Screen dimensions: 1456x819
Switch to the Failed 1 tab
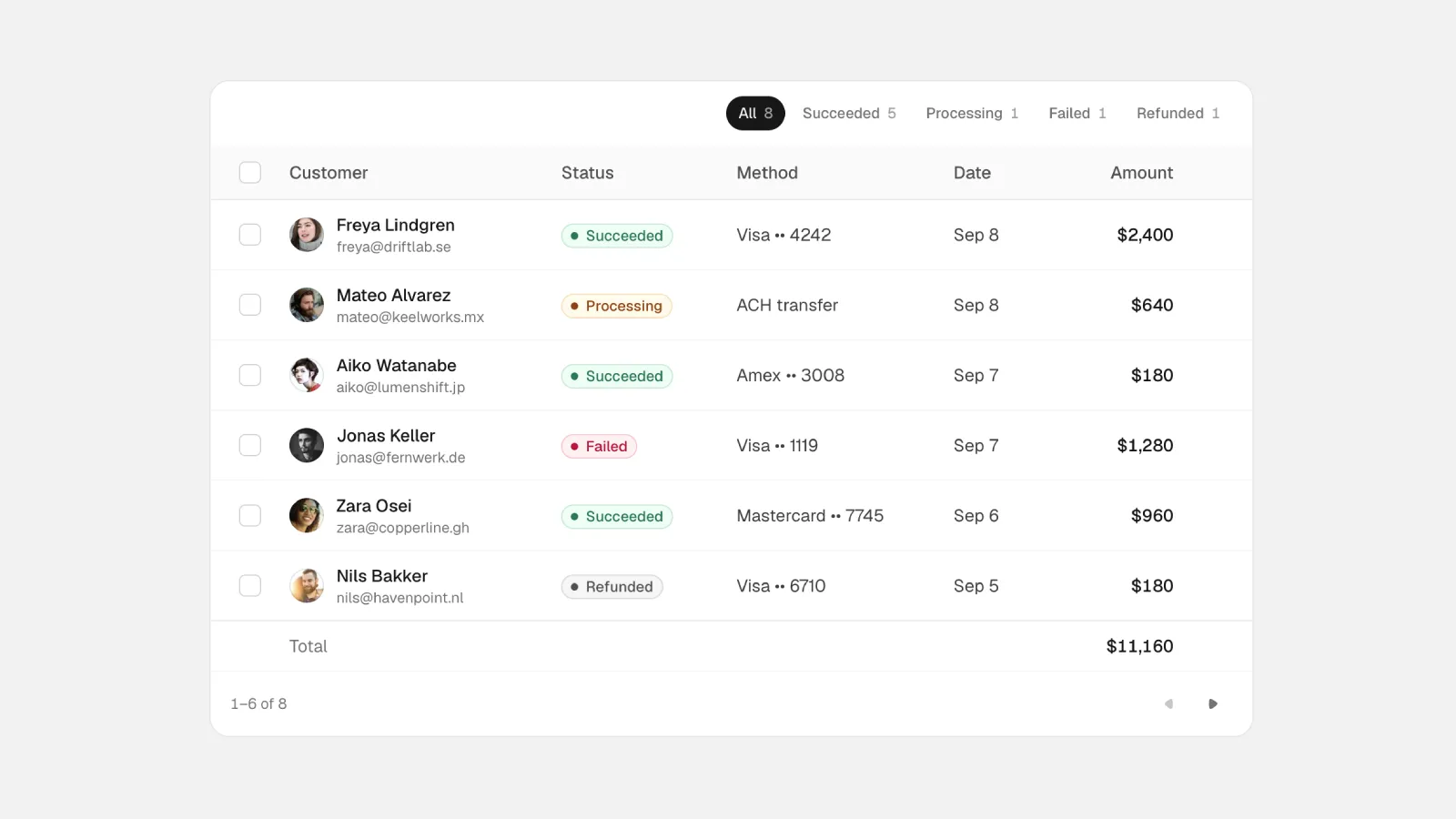click(1077, 113)
